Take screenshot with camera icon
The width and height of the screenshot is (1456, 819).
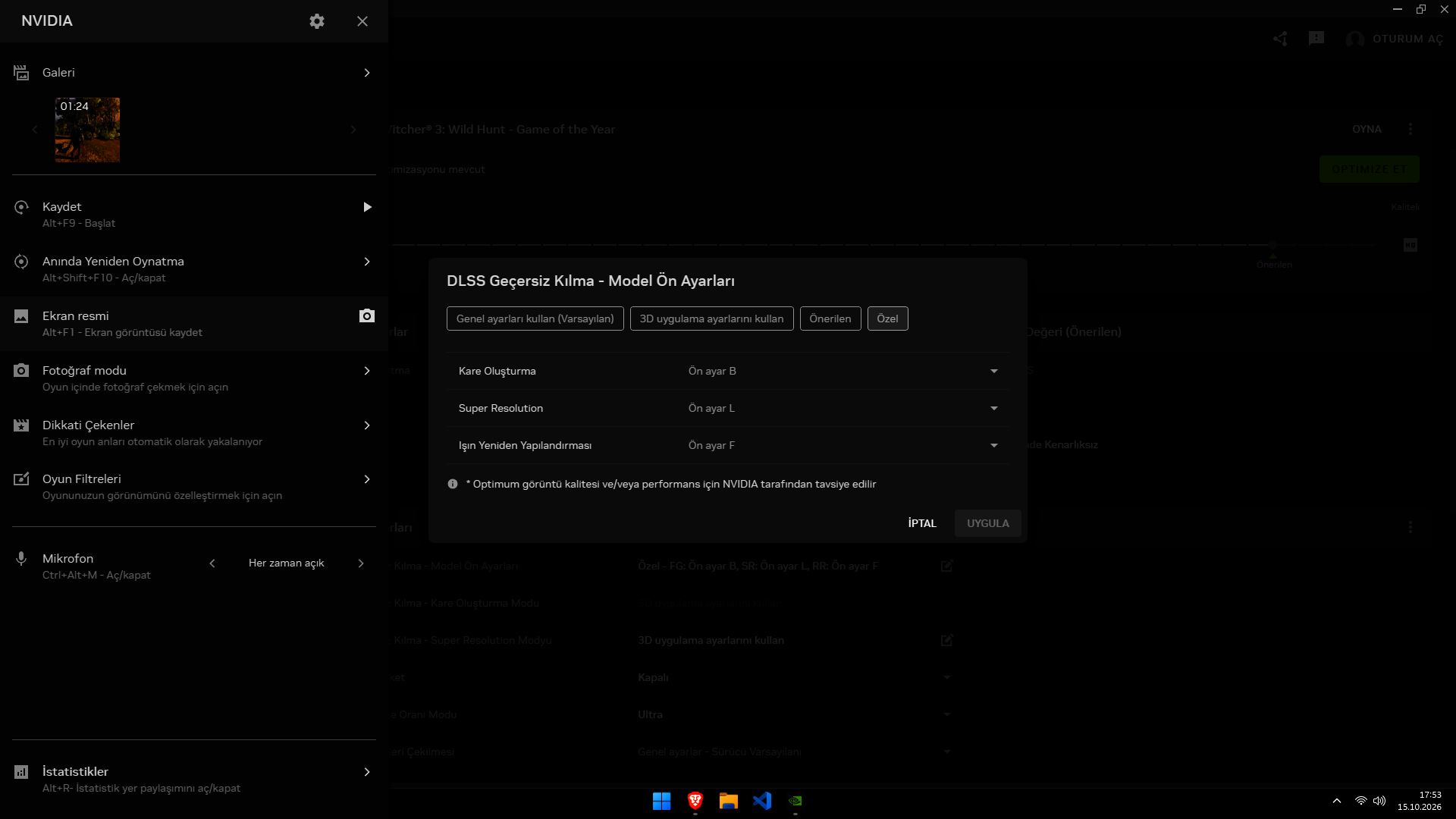point(367,315)
